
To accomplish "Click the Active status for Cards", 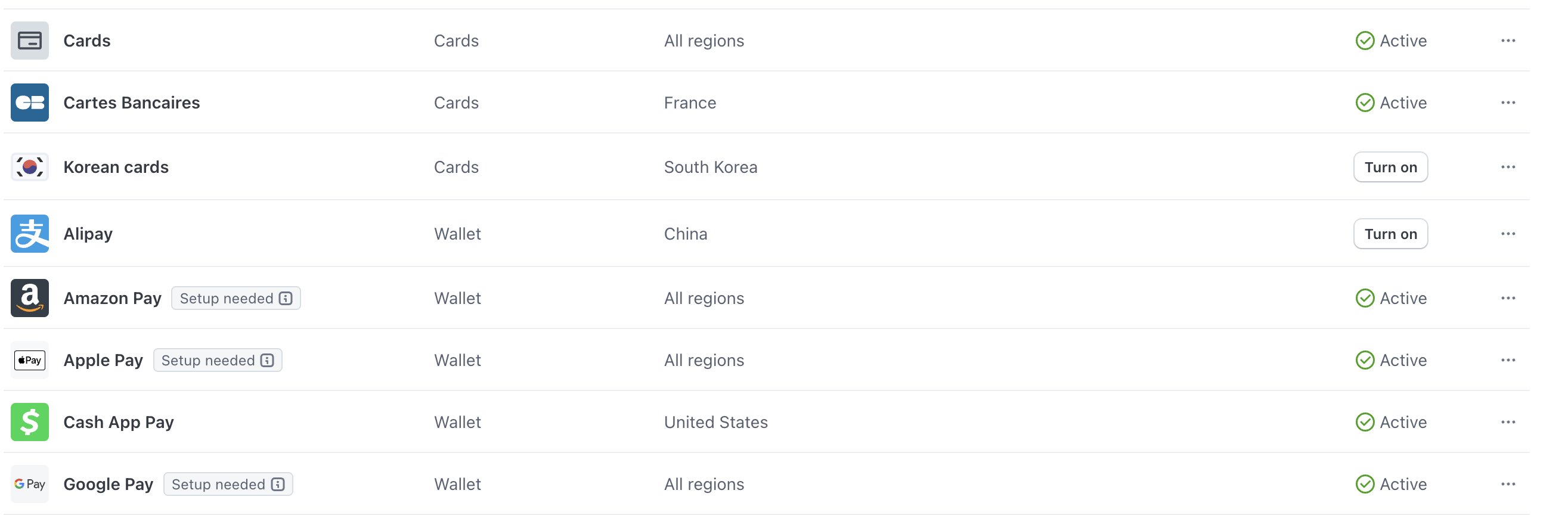I will [x=1391, y=41].
